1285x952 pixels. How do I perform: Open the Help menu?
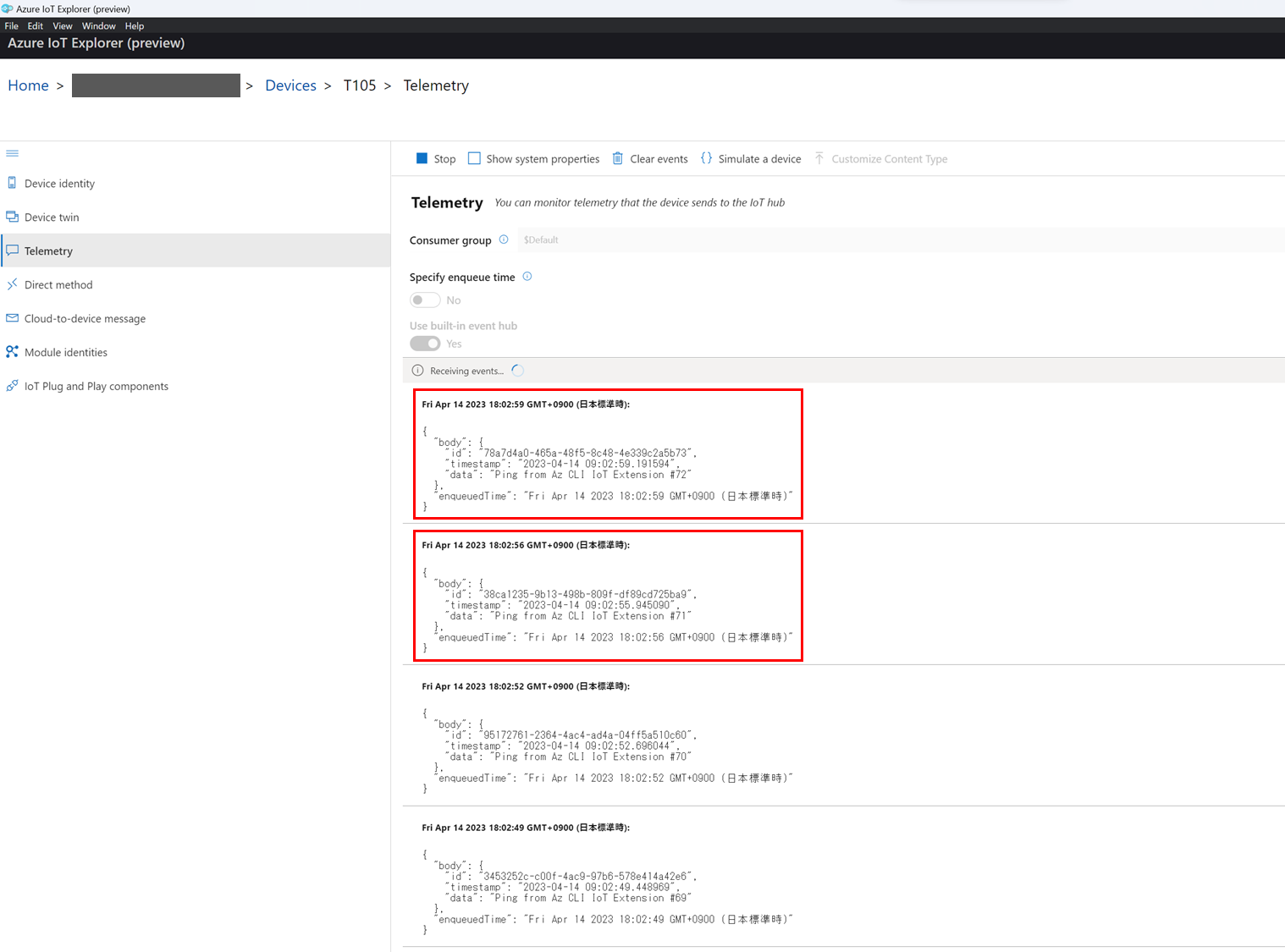pos(135,26)
